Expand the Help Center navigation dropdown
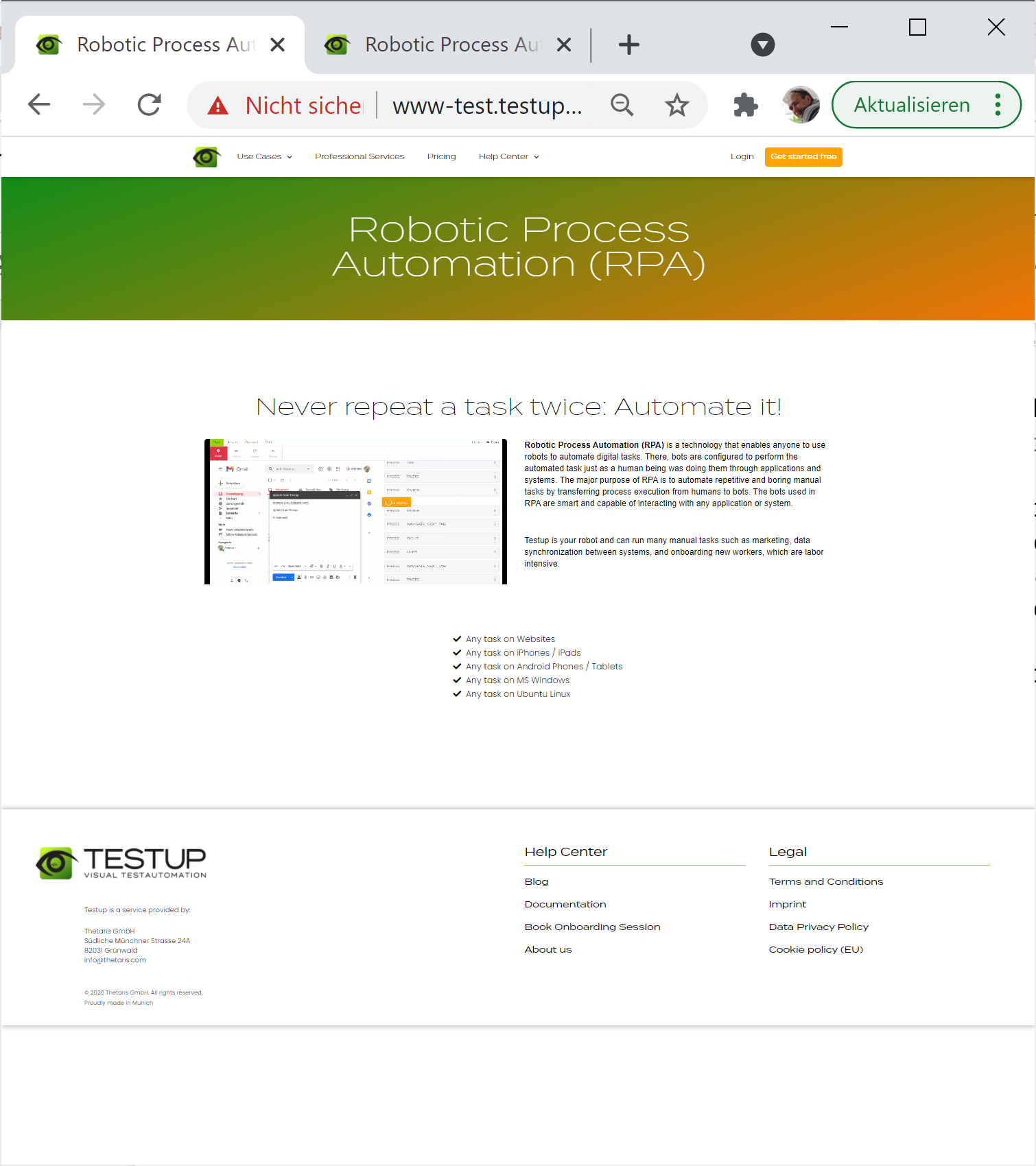This screenshot has height=1166, width=1036. pos(509,156)
